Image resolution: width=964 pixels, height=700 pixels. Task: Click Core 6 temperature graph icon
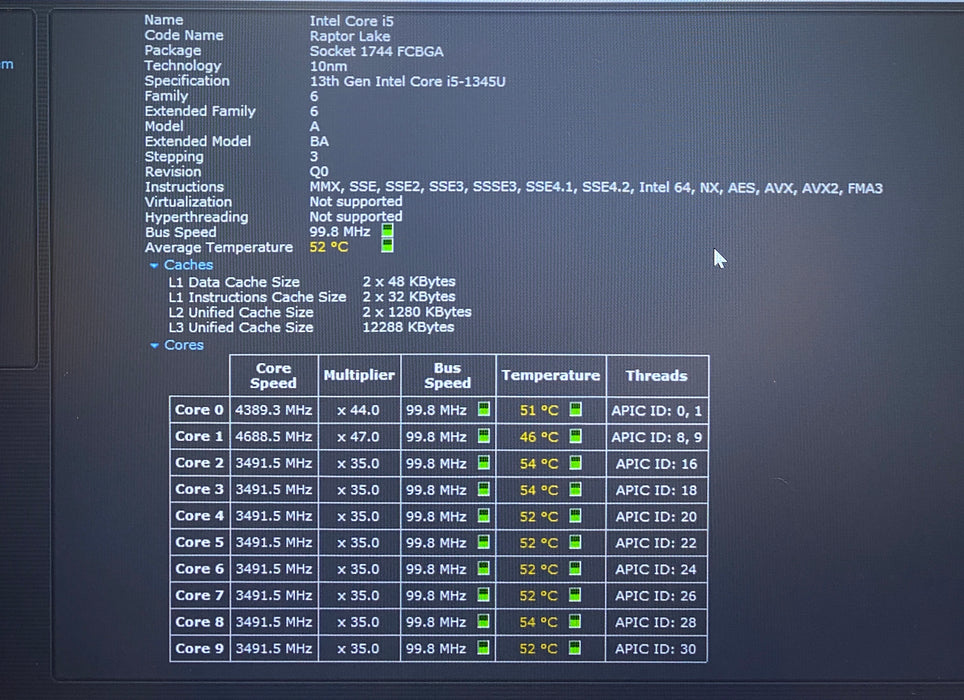click(x=575, y=568)
